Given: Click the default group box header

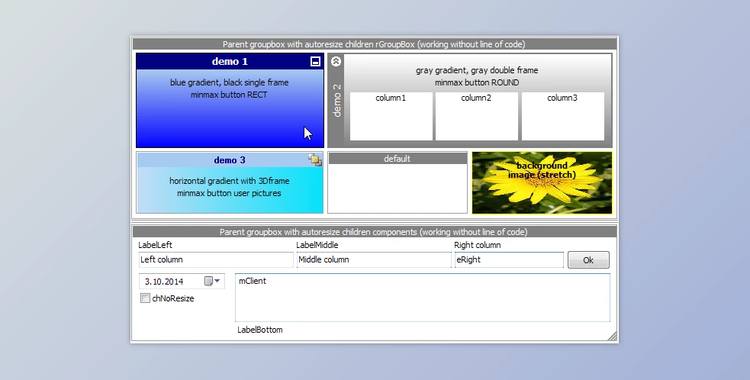Looking at the screenshot, I should 397,158.
